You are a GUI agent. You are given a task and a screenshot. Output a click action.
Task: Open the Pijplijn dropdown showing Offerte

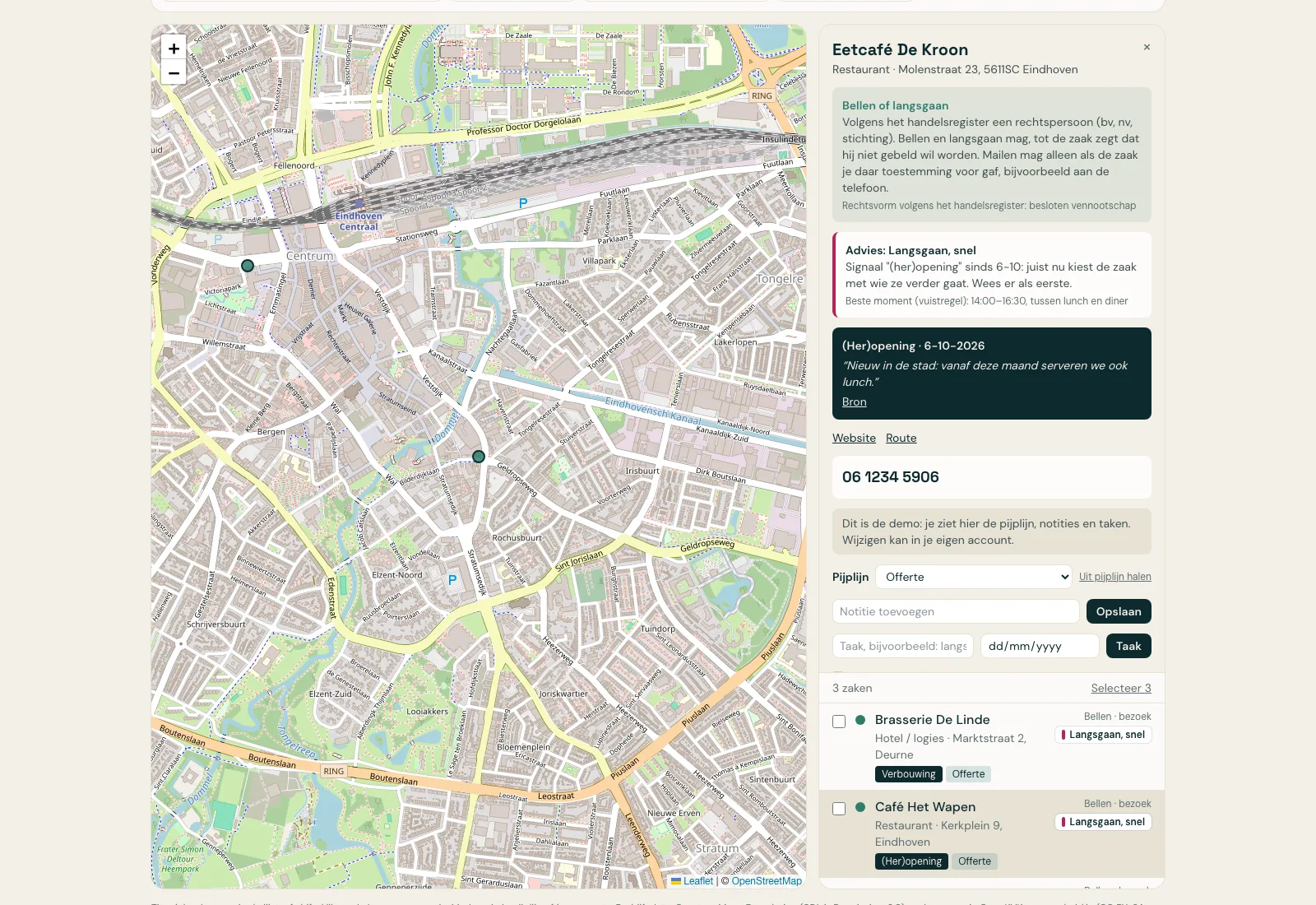click(974, 577)
